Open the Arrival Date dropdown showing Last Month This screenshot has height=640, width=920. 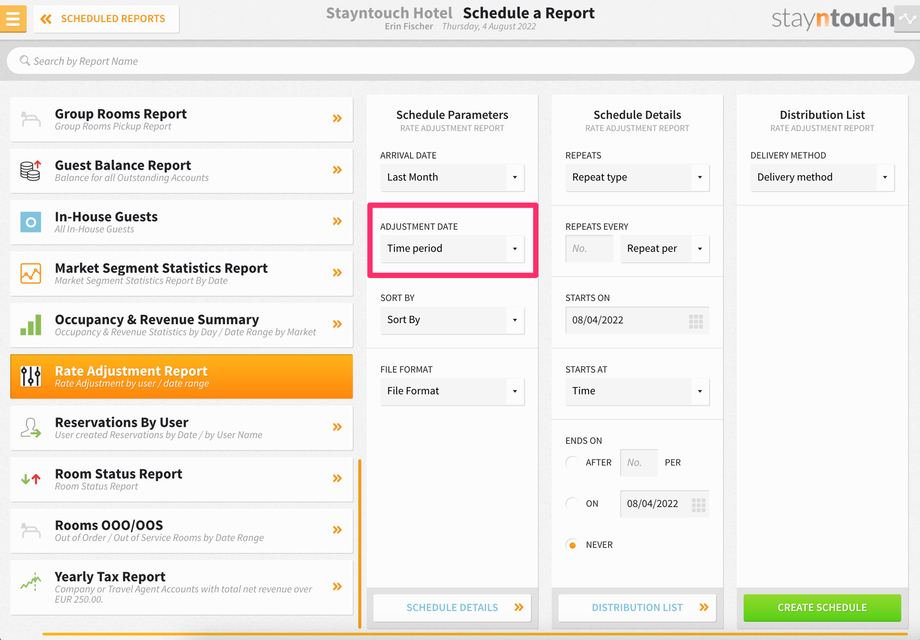[452, 177]
